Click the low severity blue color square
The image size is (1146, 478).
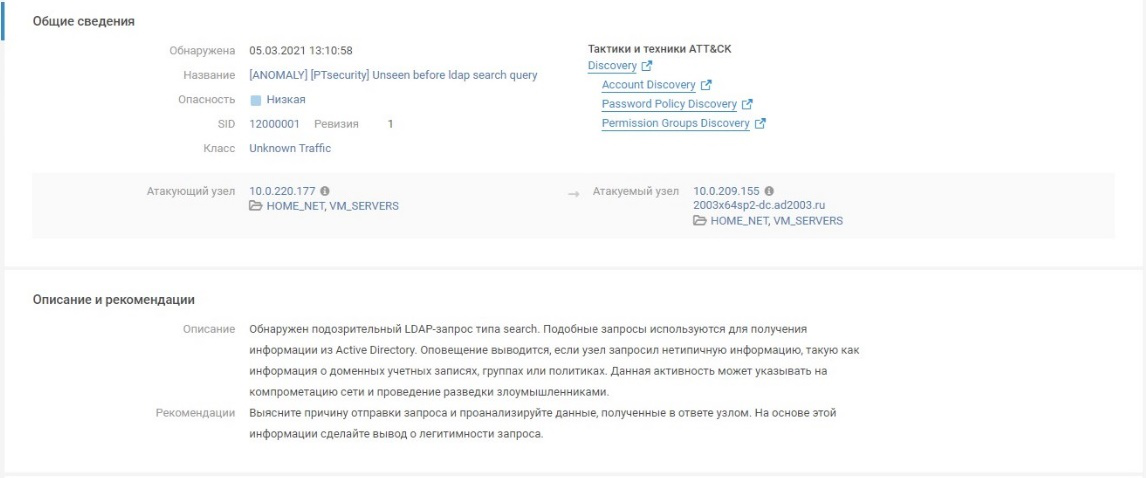click(256, 100)
